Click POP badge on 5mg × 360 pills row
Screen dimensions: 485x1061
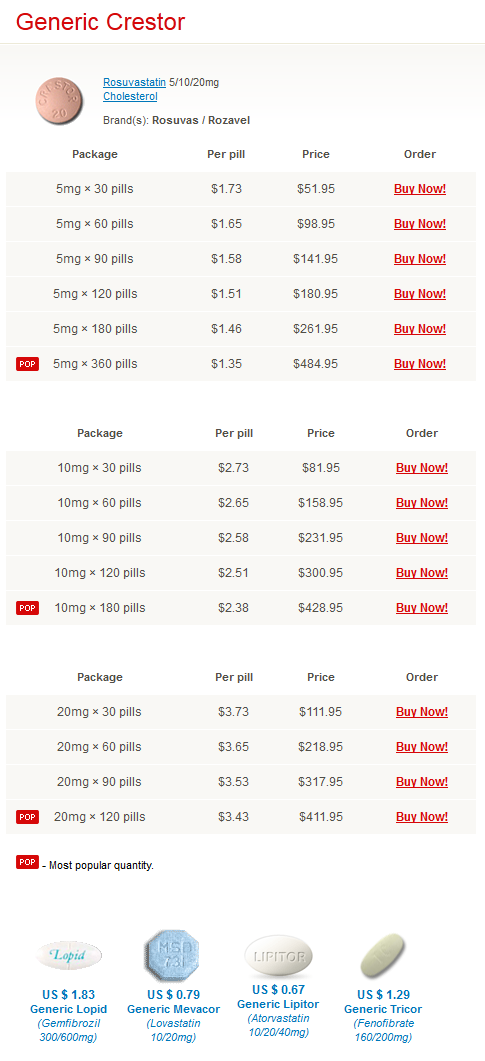(28, 364)
